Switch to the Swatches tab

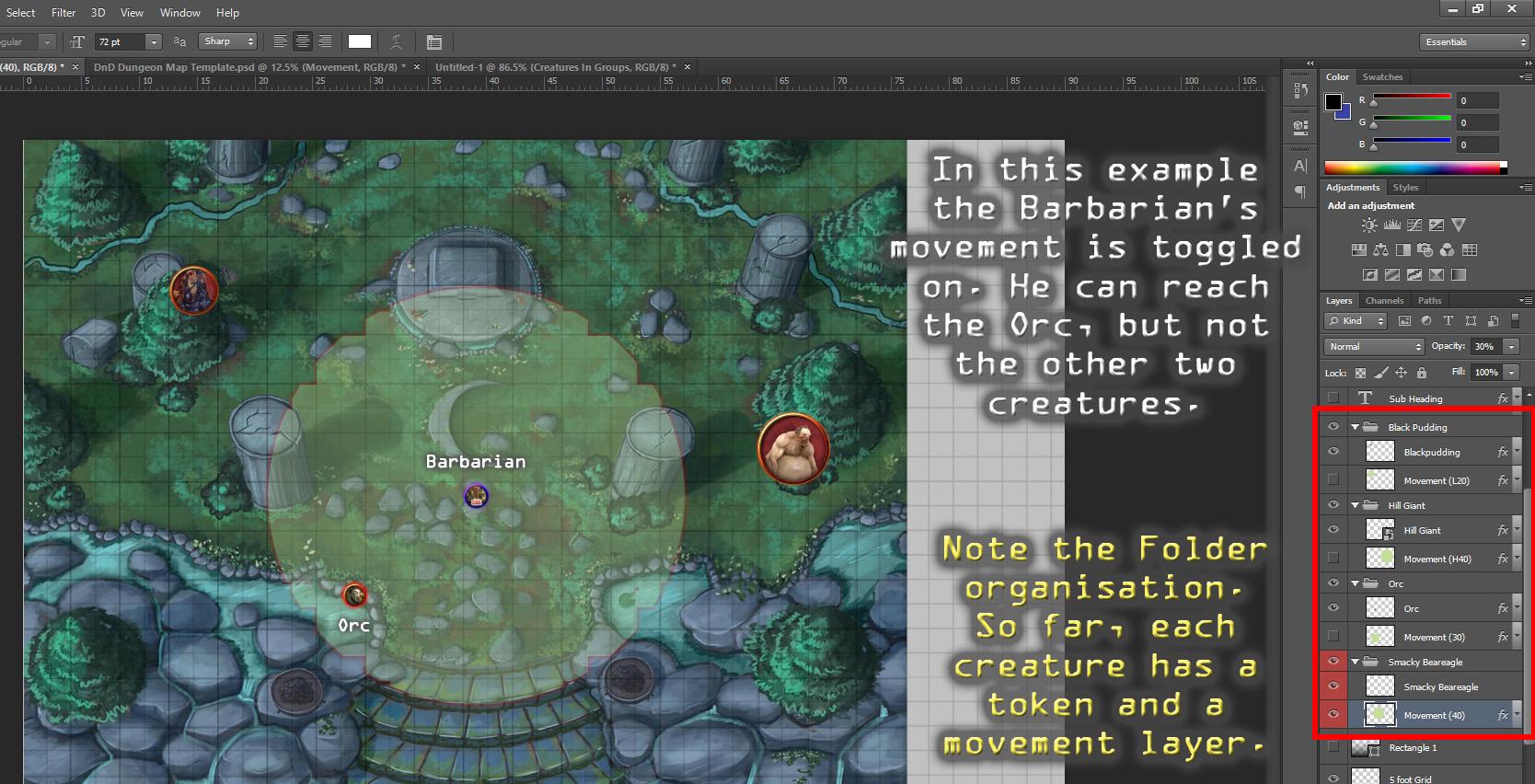[x=1382, y=77]
